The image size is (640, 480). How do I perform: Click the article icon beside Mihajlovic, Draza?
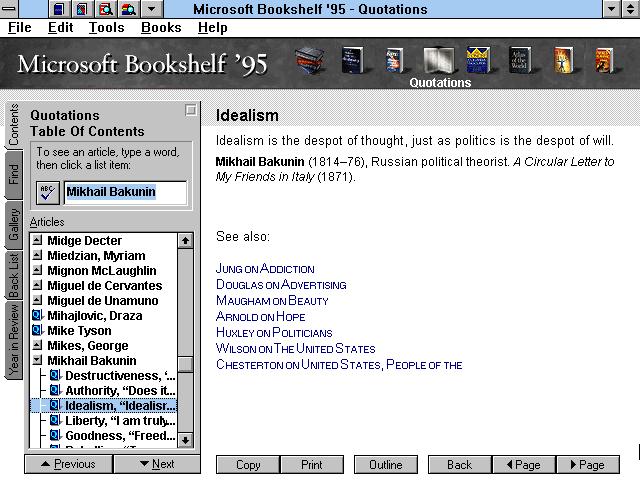pyautogui.click(x=37, y=315)
